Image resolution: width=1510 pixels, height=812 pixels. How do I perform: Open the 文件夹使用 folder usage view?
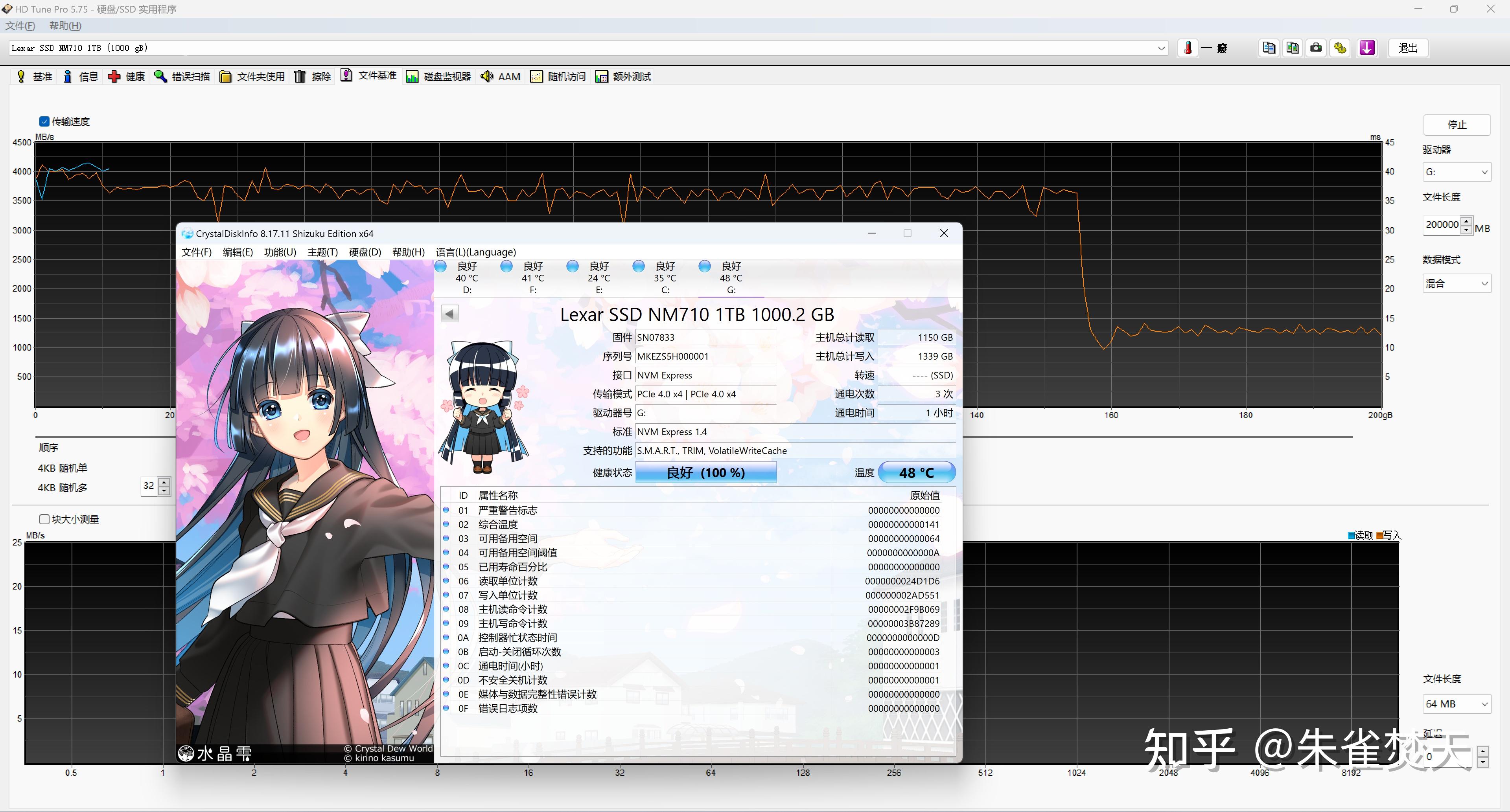click(x=252, y=76)
